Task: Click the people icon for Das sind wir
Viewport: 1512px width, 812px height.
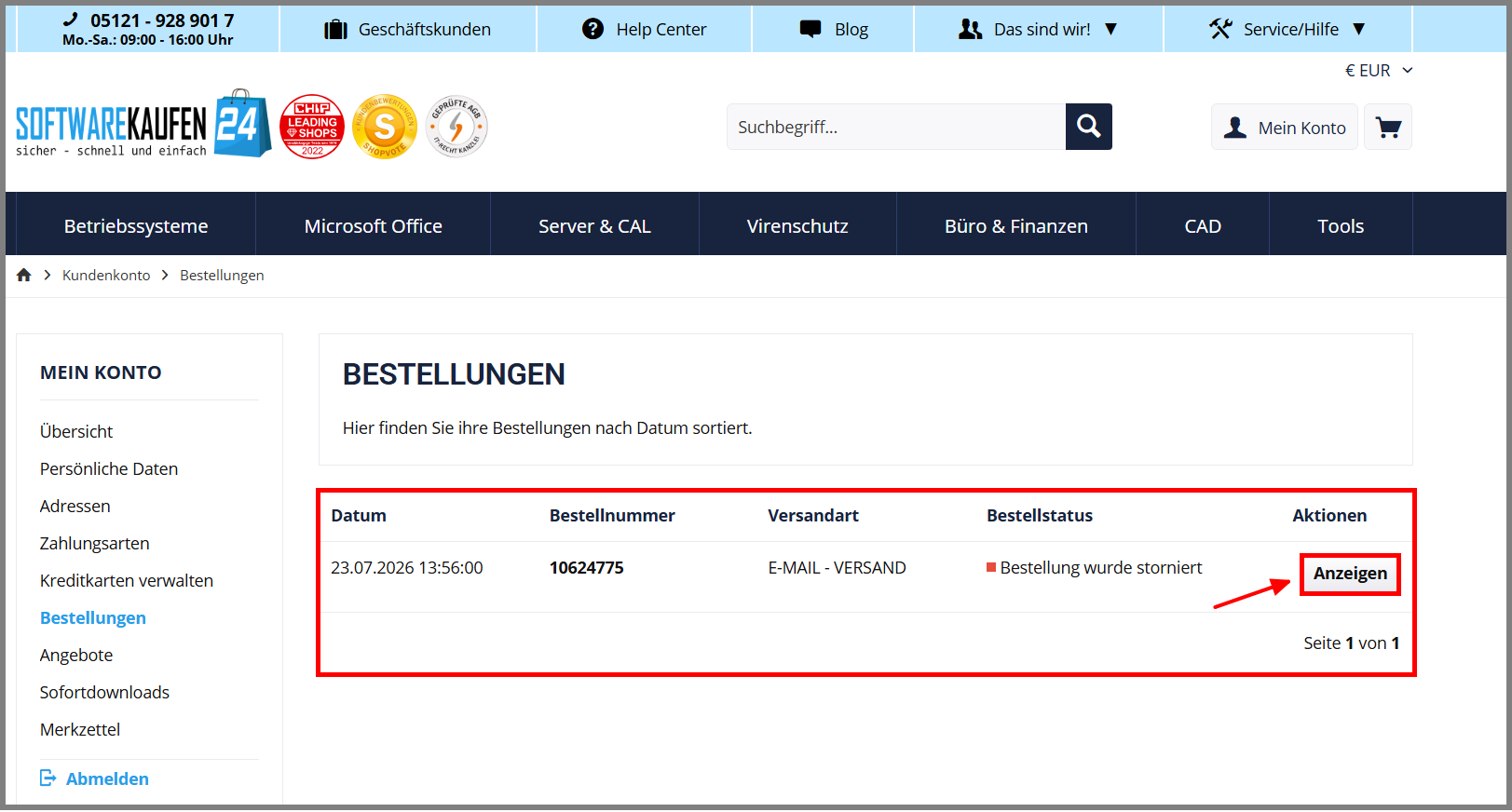Action: (971, 29)
